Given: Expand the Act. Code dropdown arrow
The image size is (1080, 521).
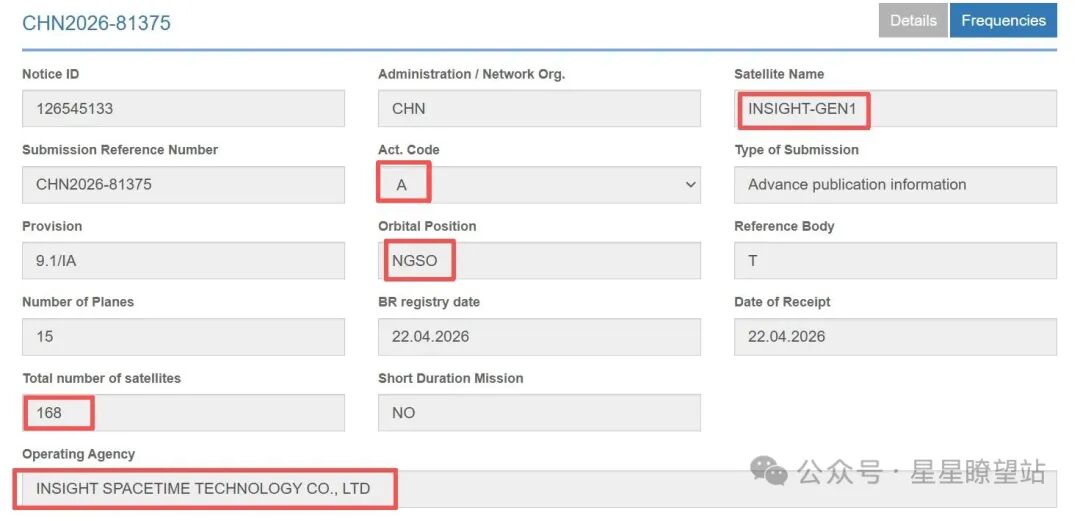Looking at the screenshot, I should click(689, 185).
